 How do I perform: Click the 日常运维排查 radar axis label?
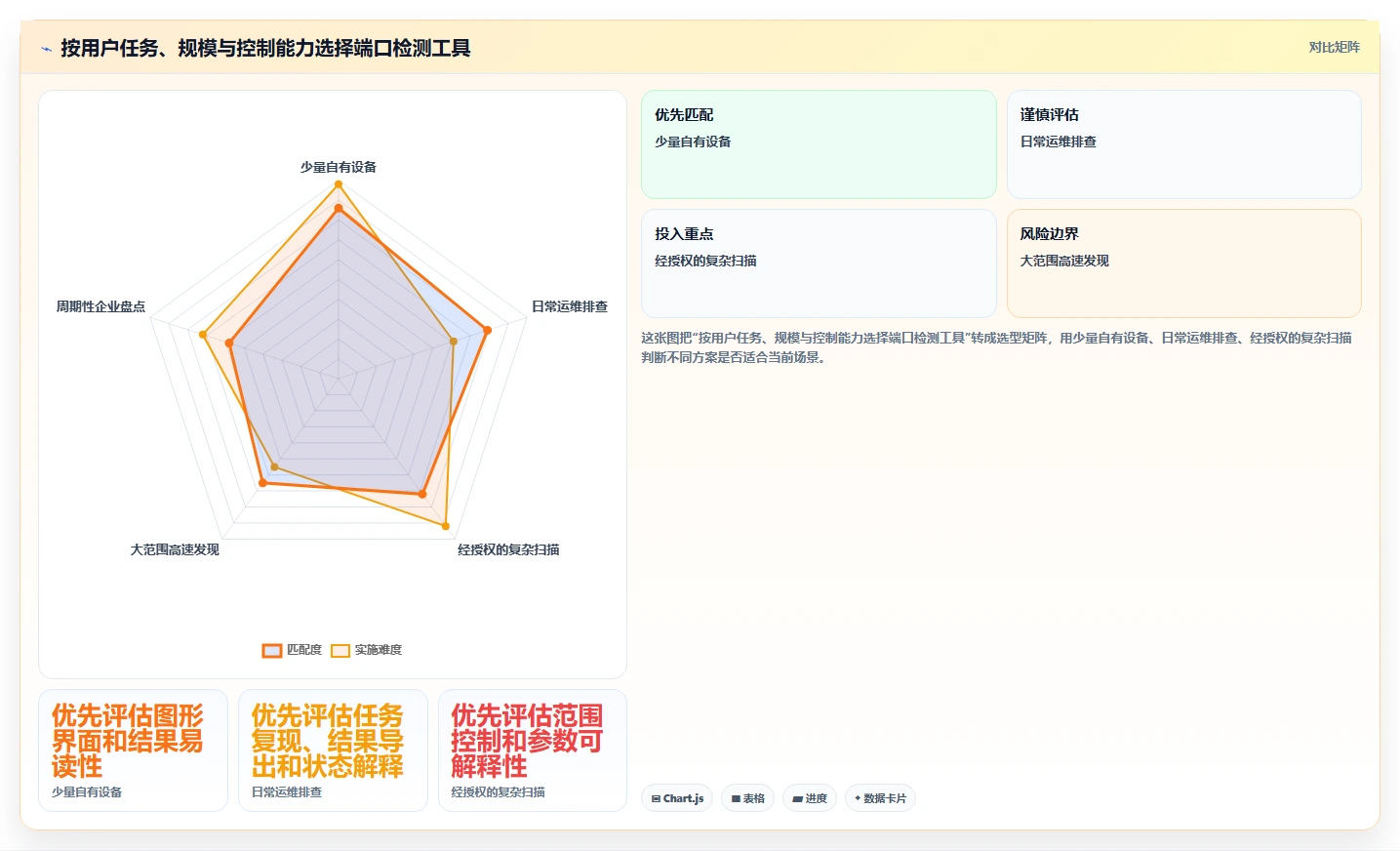coord(570,306)
